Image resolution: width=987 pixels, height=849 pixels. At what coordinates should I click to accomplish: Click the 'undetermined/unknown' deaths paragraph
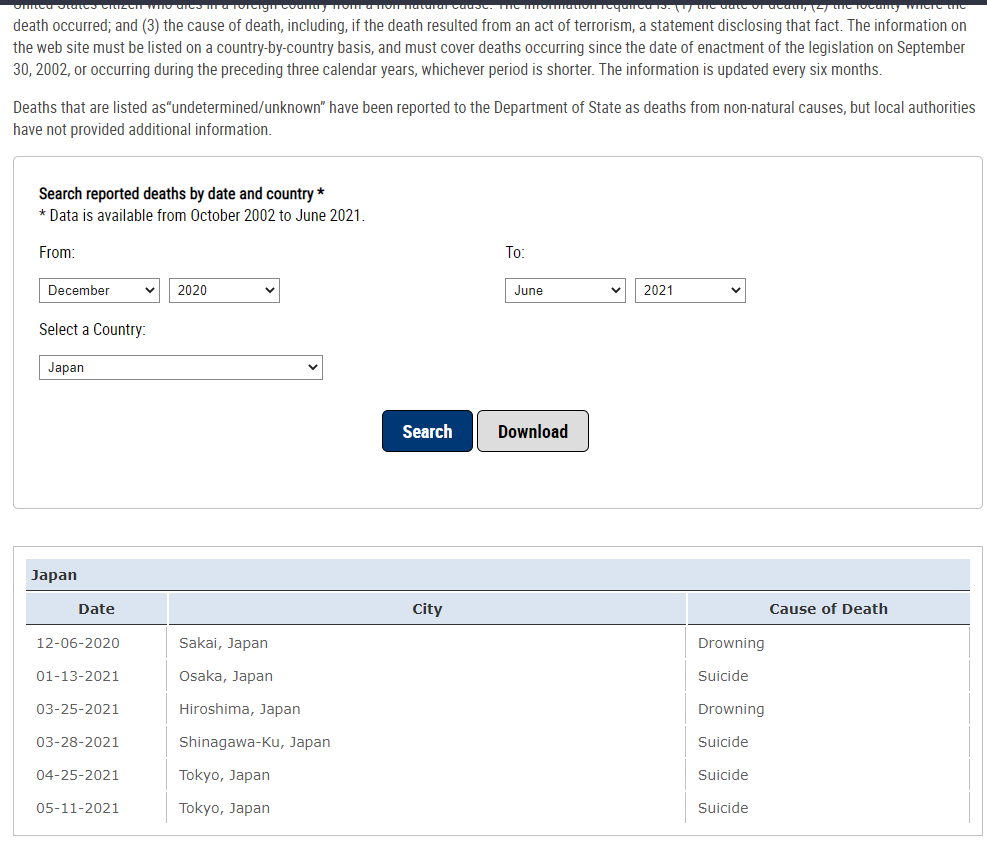point(494,118)
